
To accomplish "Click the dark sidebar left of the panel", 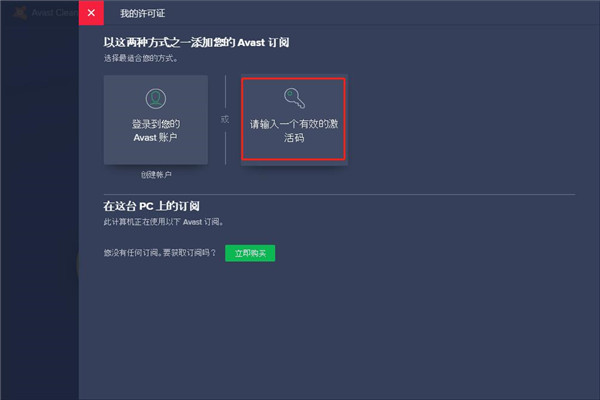I will [x=39, y=211].
